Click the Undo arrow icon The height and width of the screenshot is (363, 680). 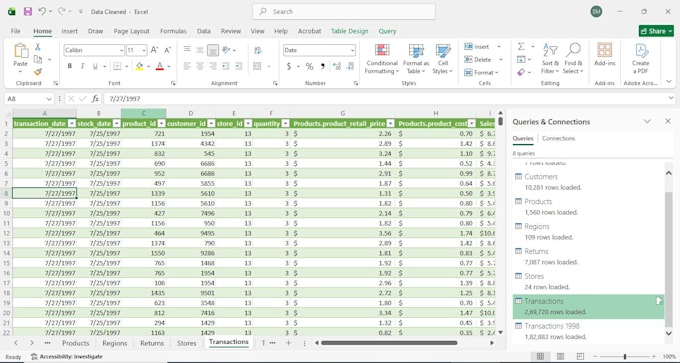click(42, 12)
